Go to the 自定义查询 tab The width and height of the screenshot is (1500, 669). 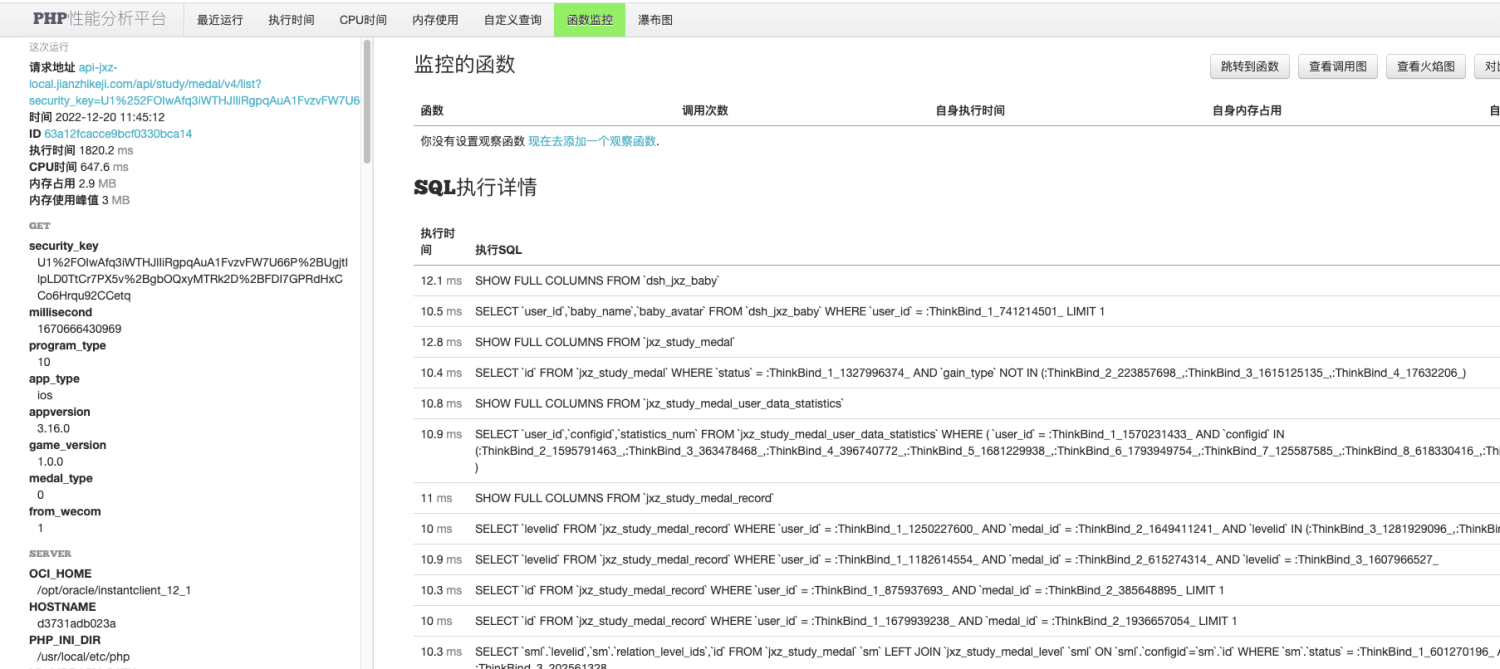[512, 20]
